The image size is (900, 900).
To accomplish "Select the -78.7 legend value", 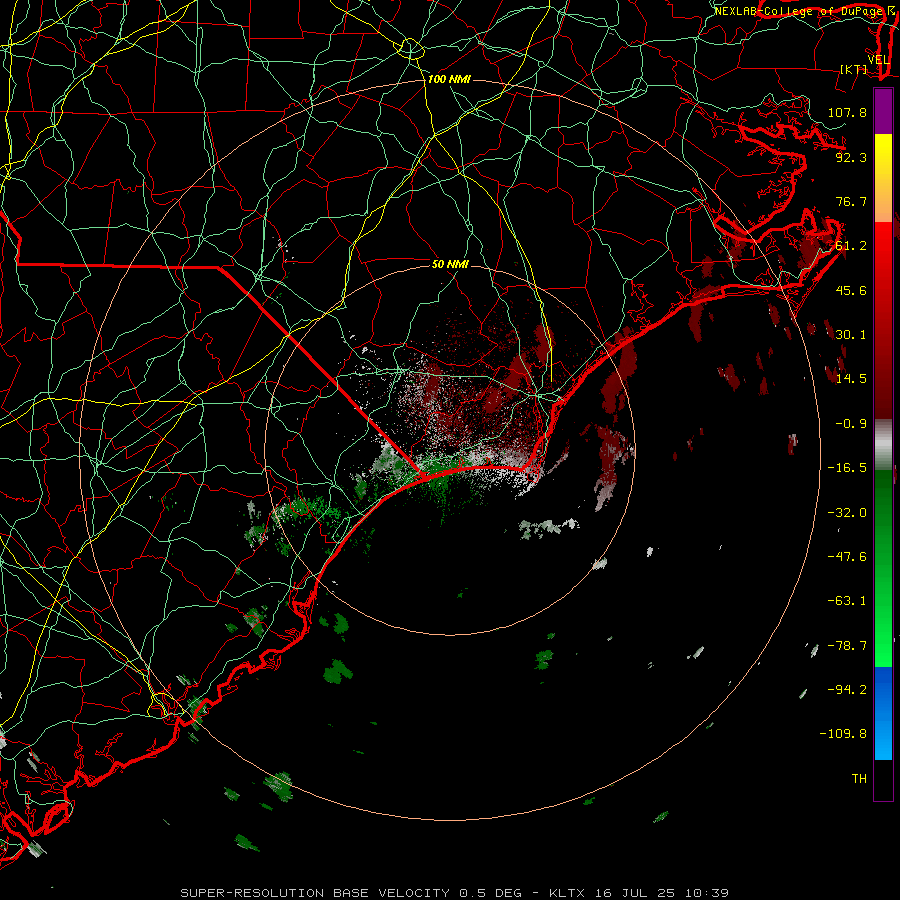I will point(847,646).
